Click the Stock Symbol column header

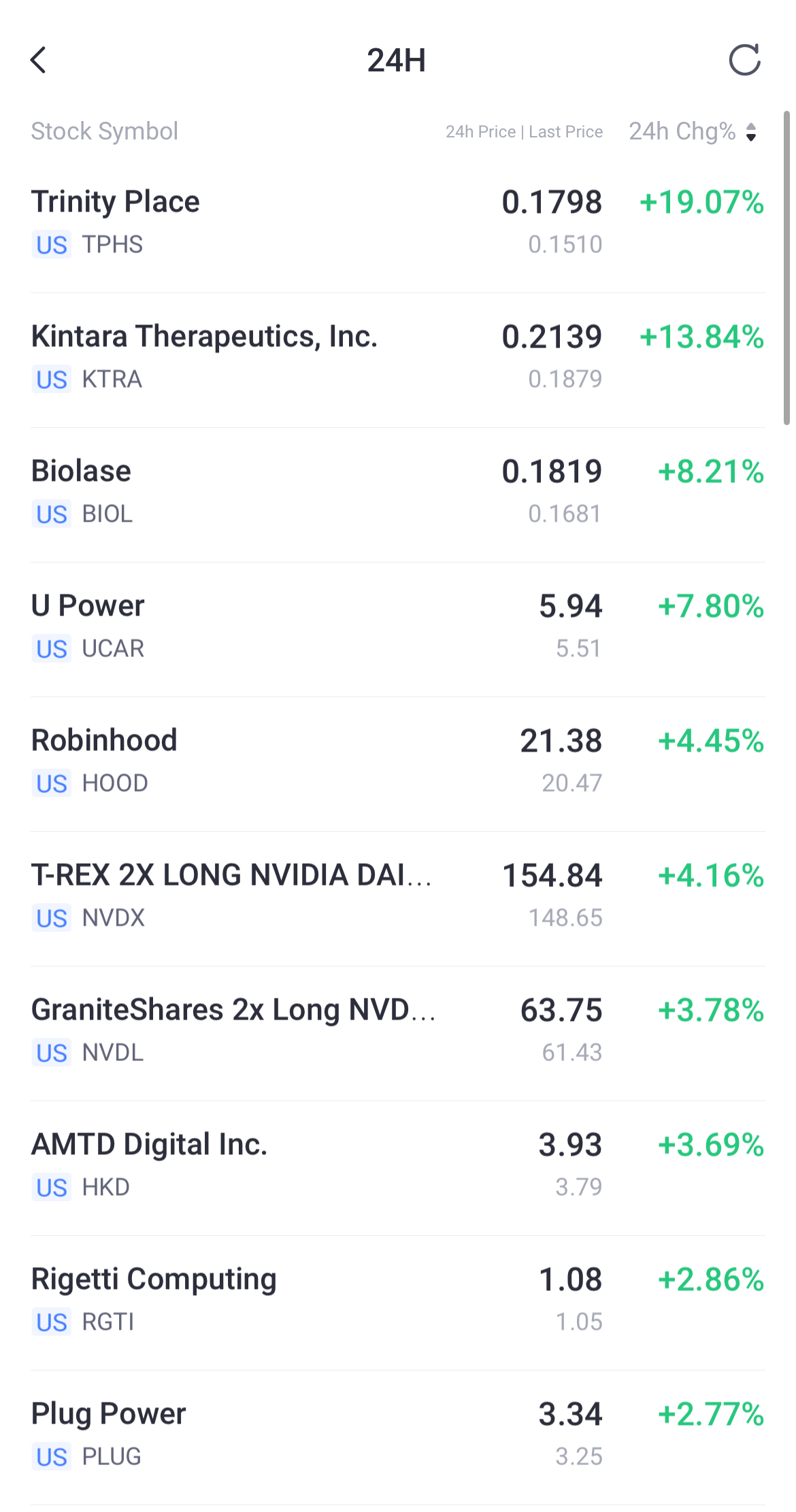(105, 131)
